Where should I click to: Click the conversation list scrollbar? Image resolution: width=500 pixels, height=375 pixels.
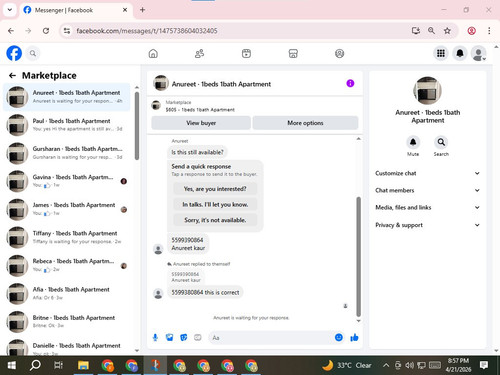(x=137, y=126)
